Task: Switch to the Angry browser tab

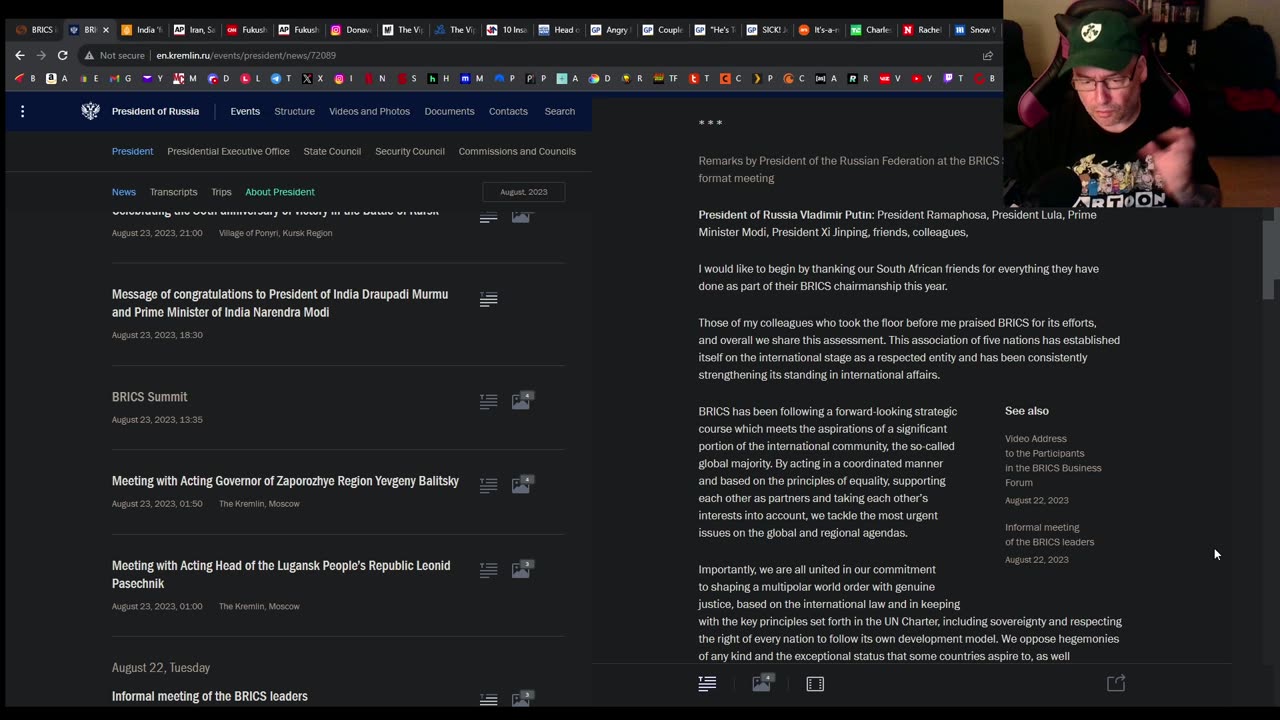Action: click(x=610, y=30)
